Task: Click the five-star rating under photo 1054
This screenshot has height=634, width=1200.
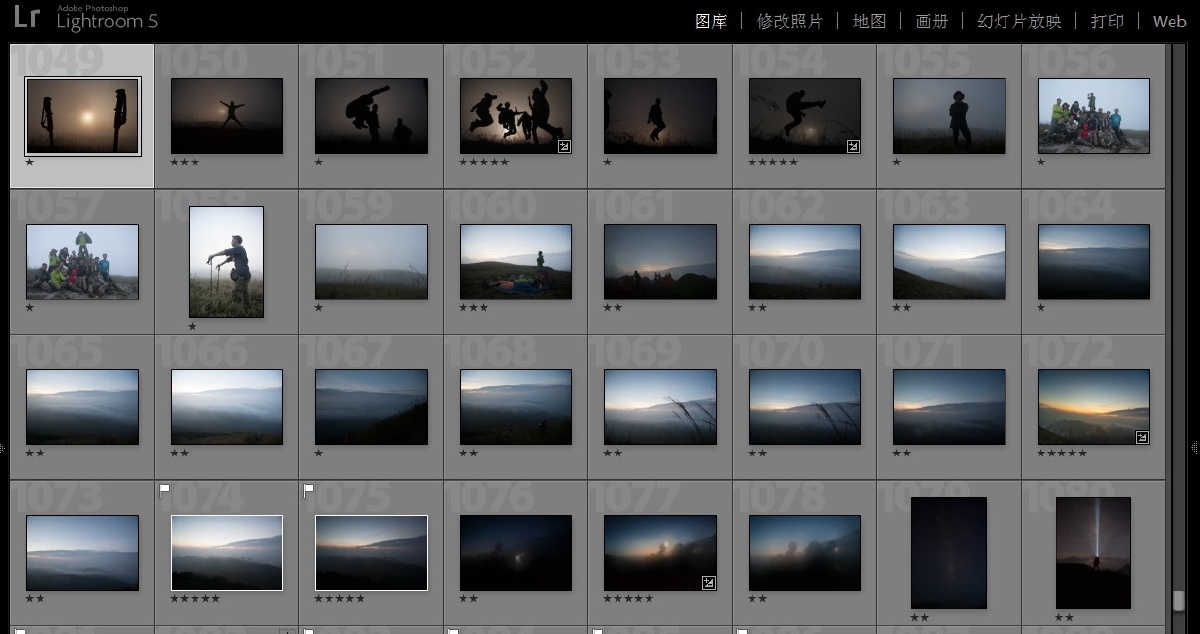Action: pos(773,162)
